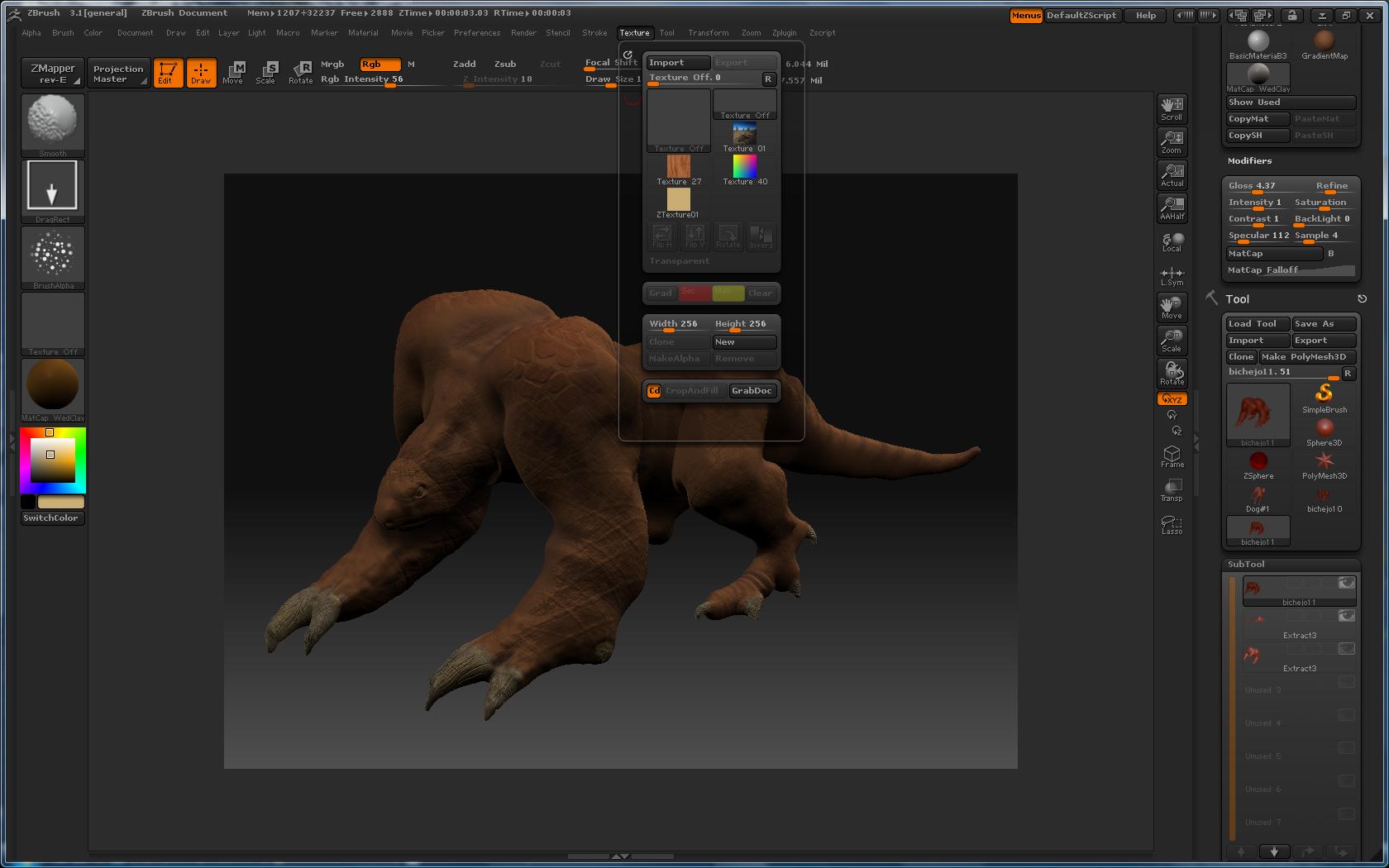This screenshot has height=868, width=1389.
Task: Click the AAHalf zoom icon
Action: (1172, 207)
